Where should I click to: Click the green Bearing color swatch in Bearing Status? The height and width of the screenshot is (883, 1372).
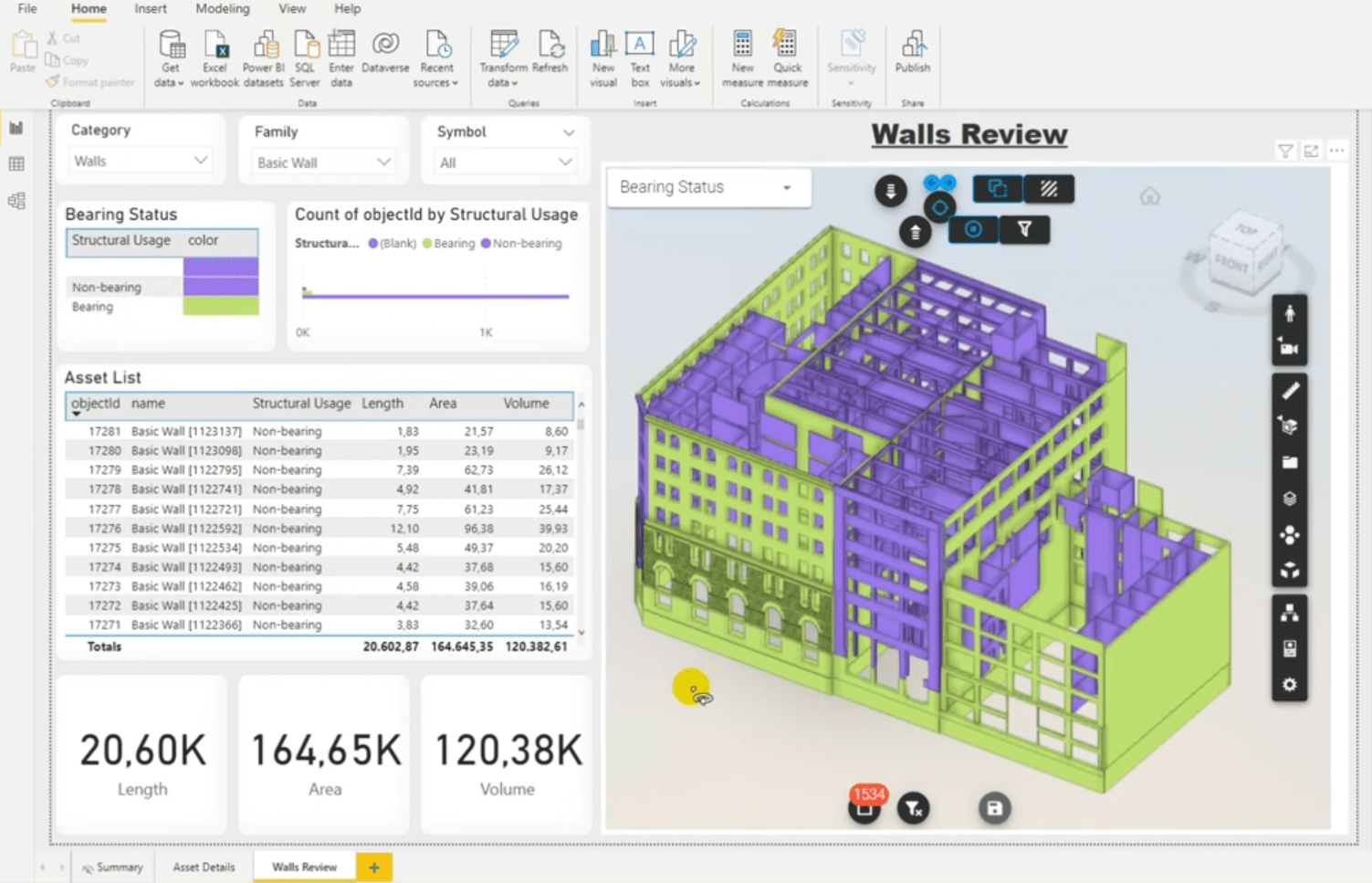(220, 306)
